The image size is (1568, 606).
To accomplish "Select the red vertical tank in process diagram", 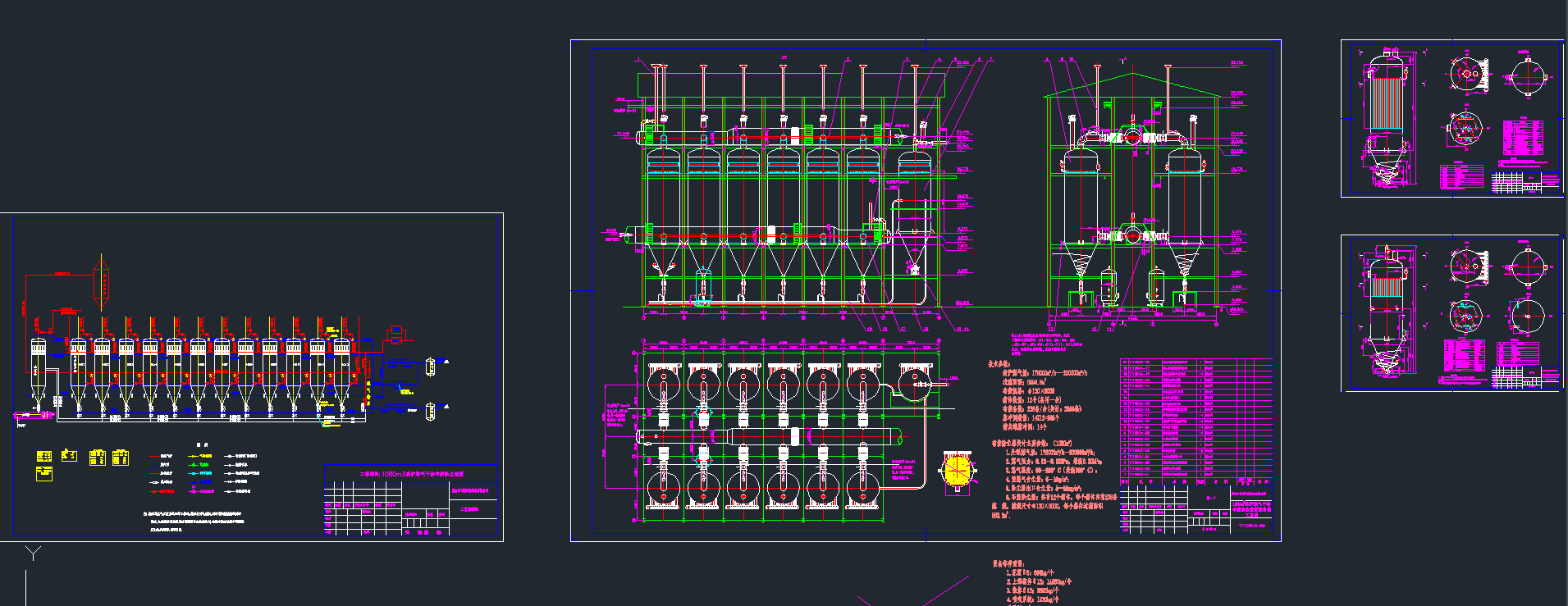I will 102,281.
